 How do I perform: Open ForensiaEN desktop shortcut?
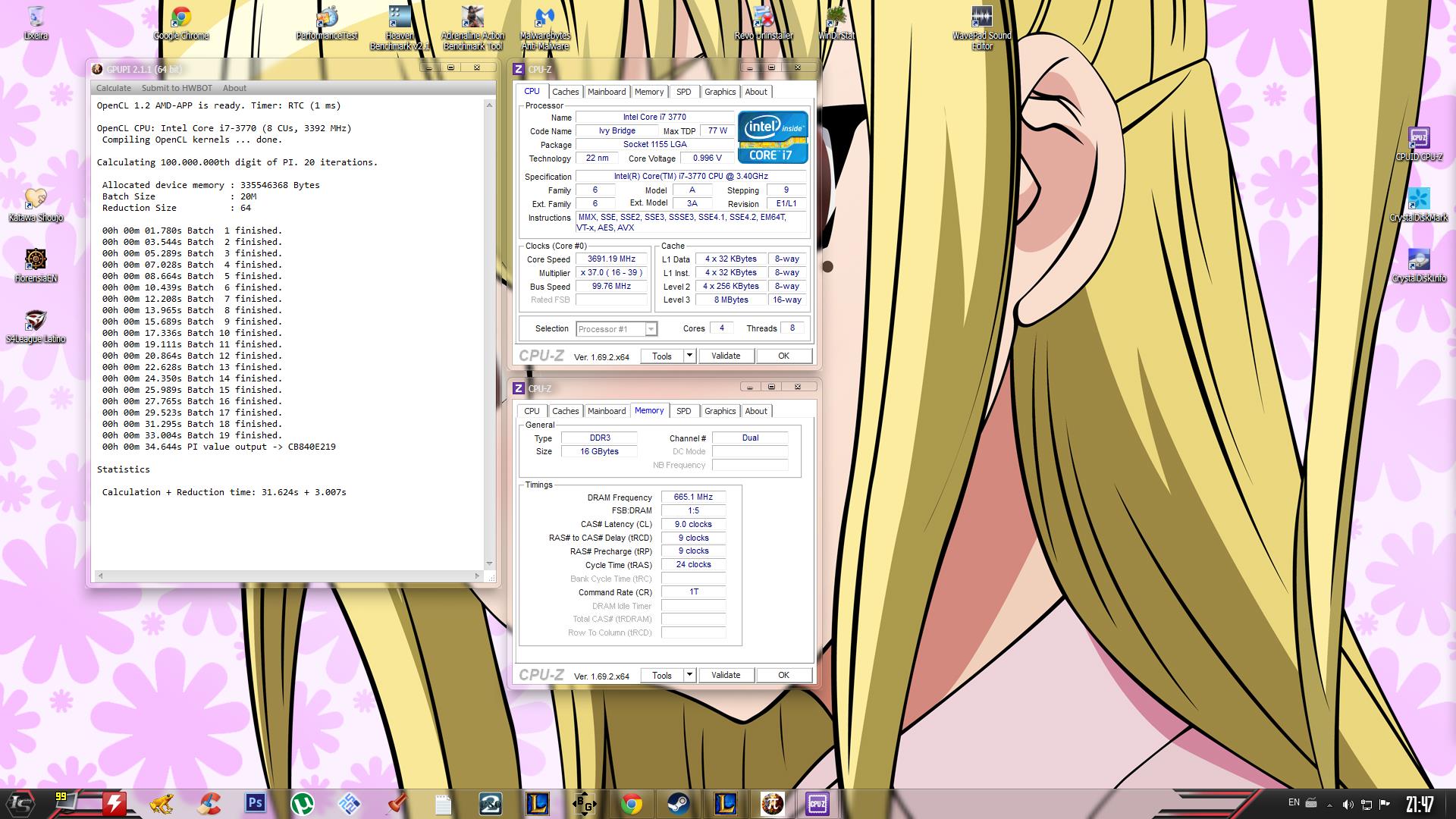coord(36,265)
